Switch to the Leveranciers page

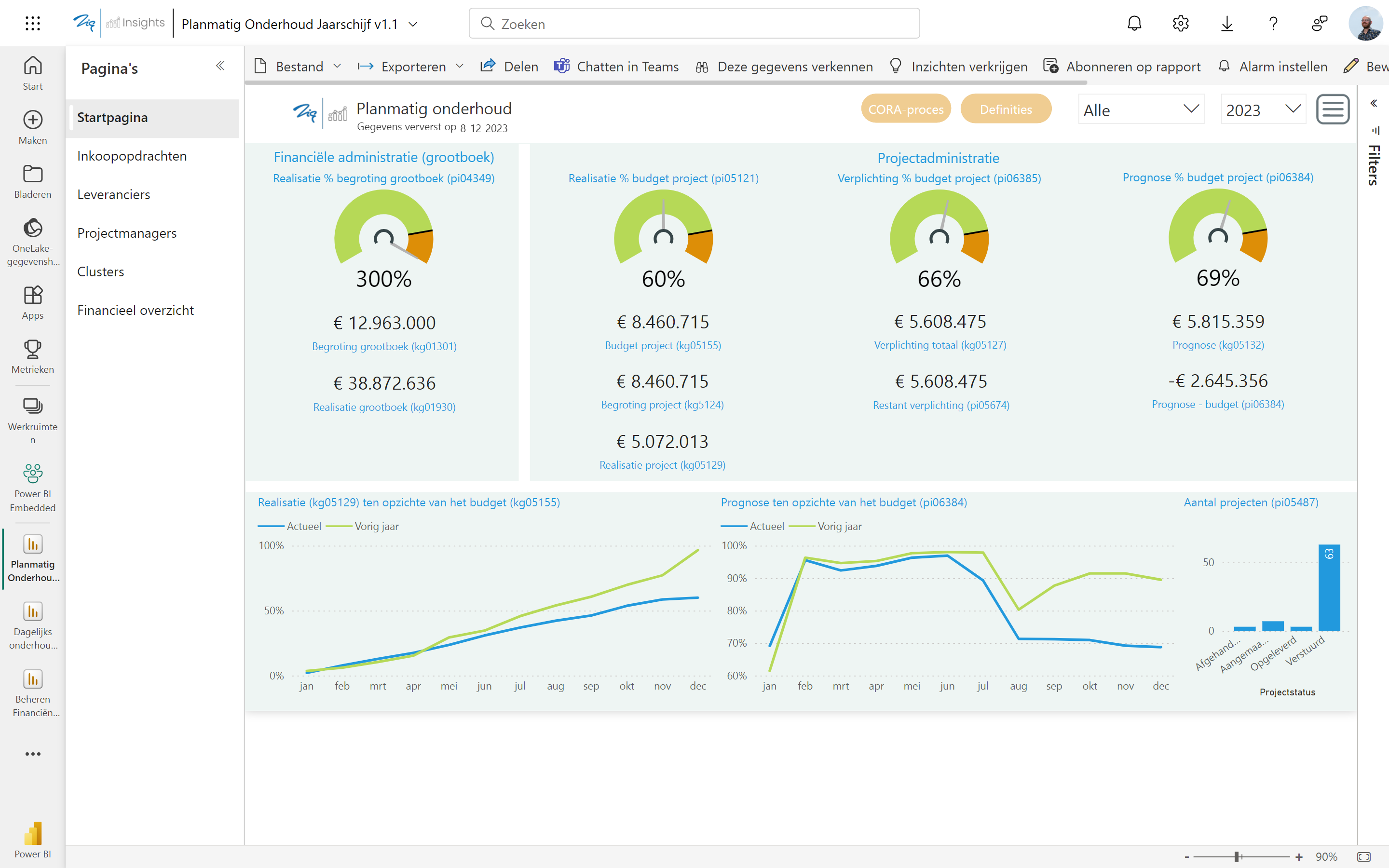pyautogui.click(x=114, y=195)
